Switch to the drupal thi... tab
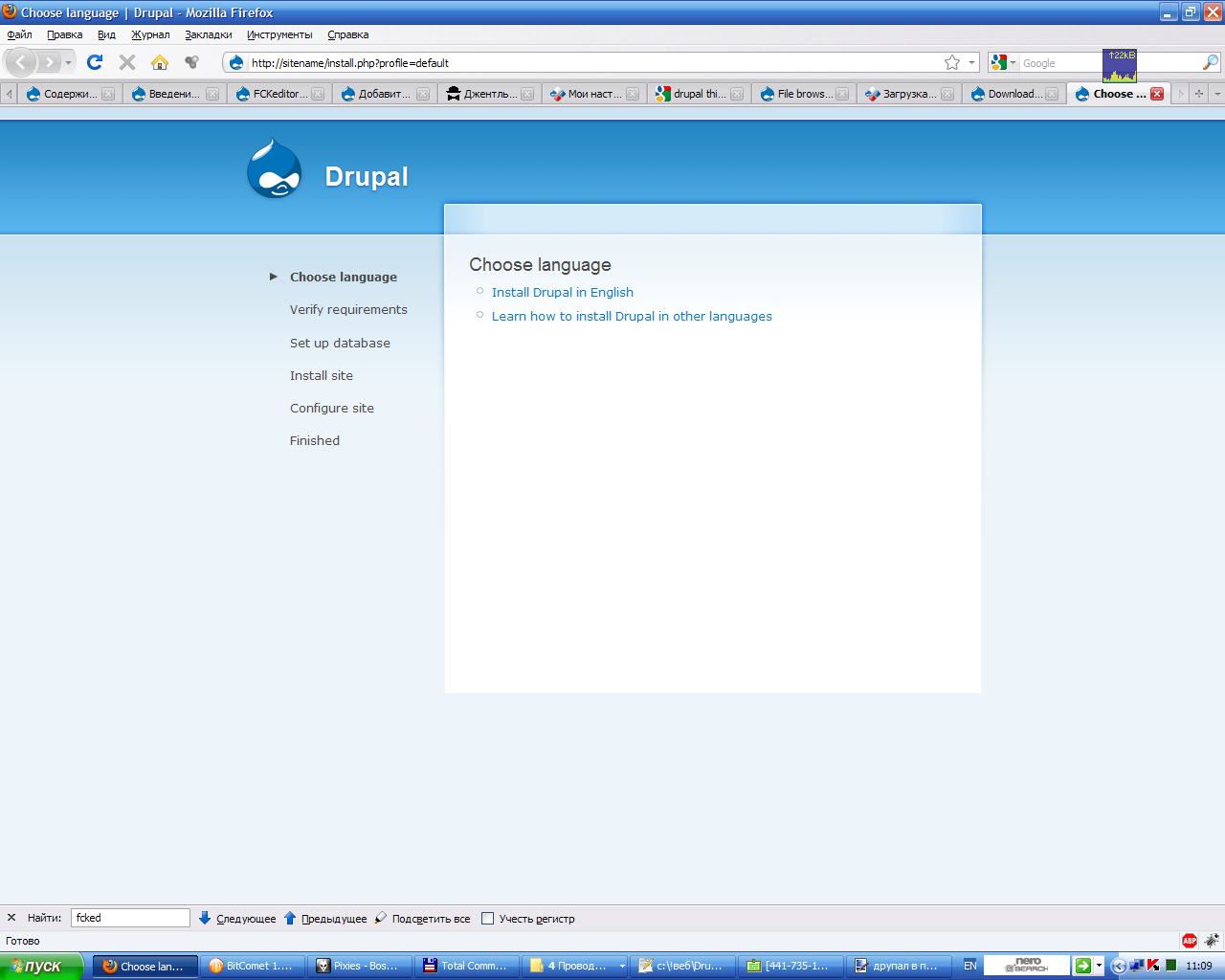 pos(699,94)
